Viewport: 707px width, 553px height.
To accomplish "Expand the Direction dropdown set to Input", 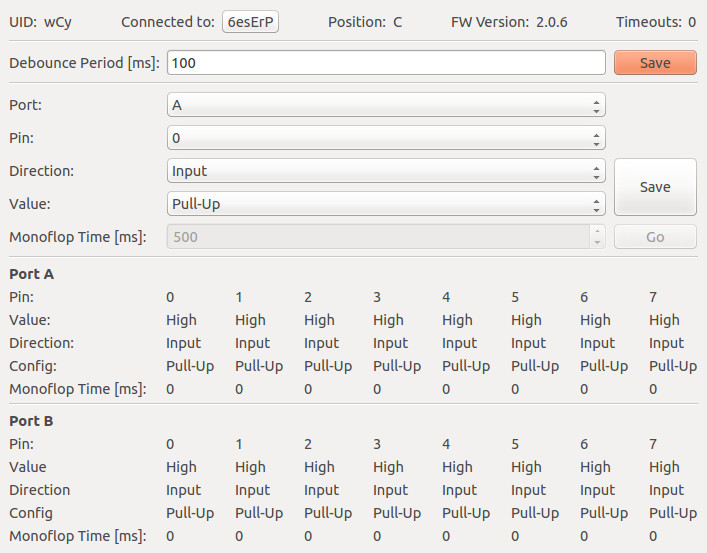I will tap(386, 171).
